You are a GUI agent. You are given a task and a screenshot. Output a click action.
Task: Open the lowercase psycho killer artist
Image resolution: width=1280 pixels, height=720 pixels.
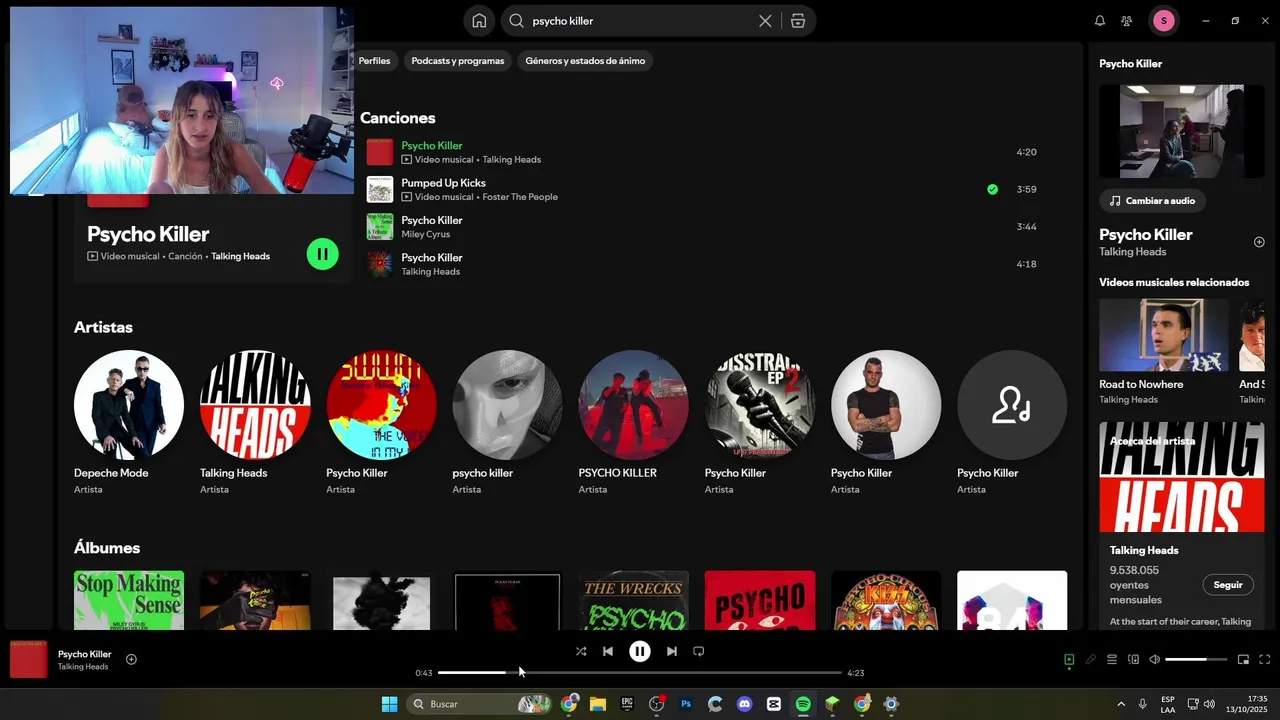tap(507, 422)
